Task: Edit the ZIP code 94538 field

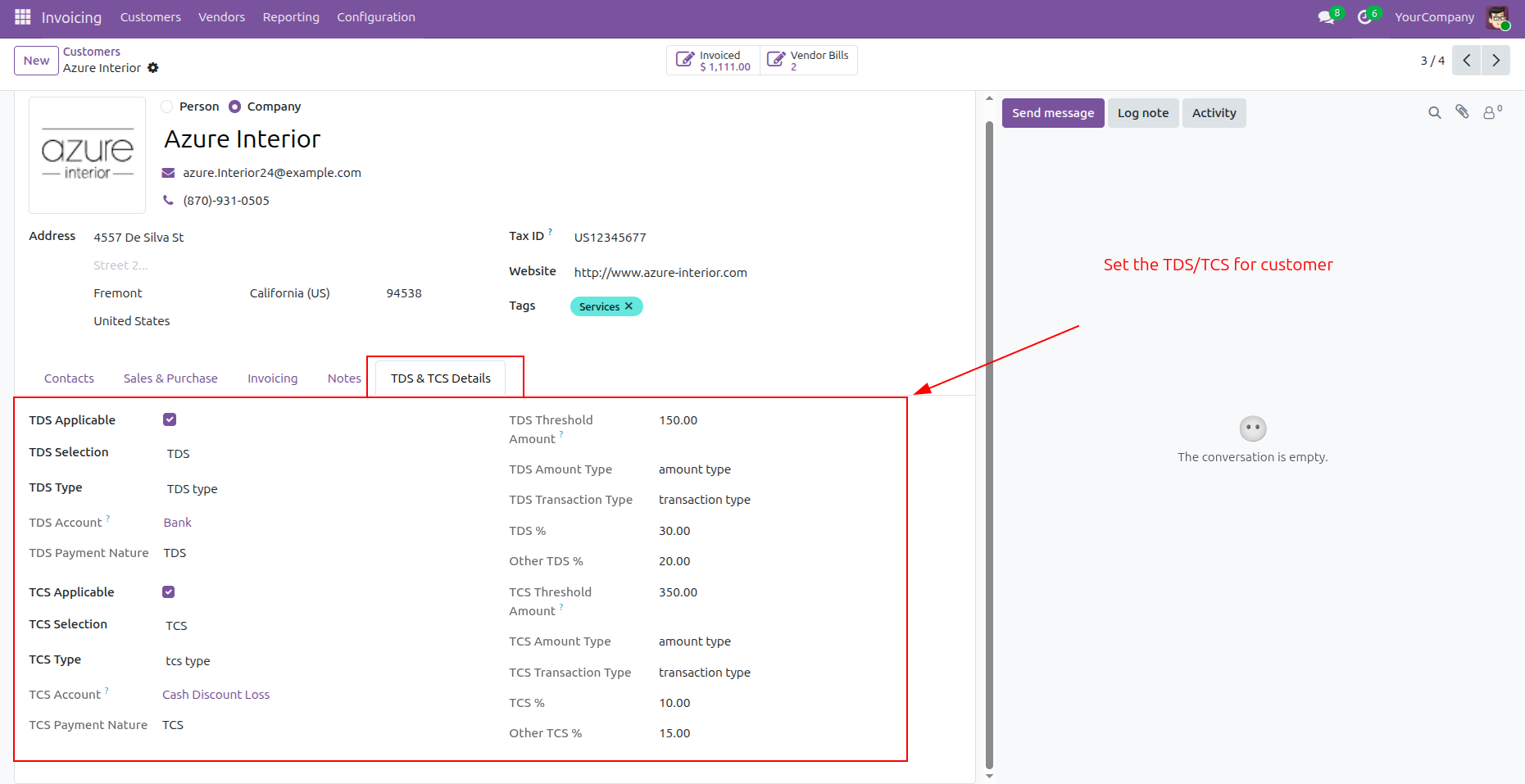Action: coord(404,293)
